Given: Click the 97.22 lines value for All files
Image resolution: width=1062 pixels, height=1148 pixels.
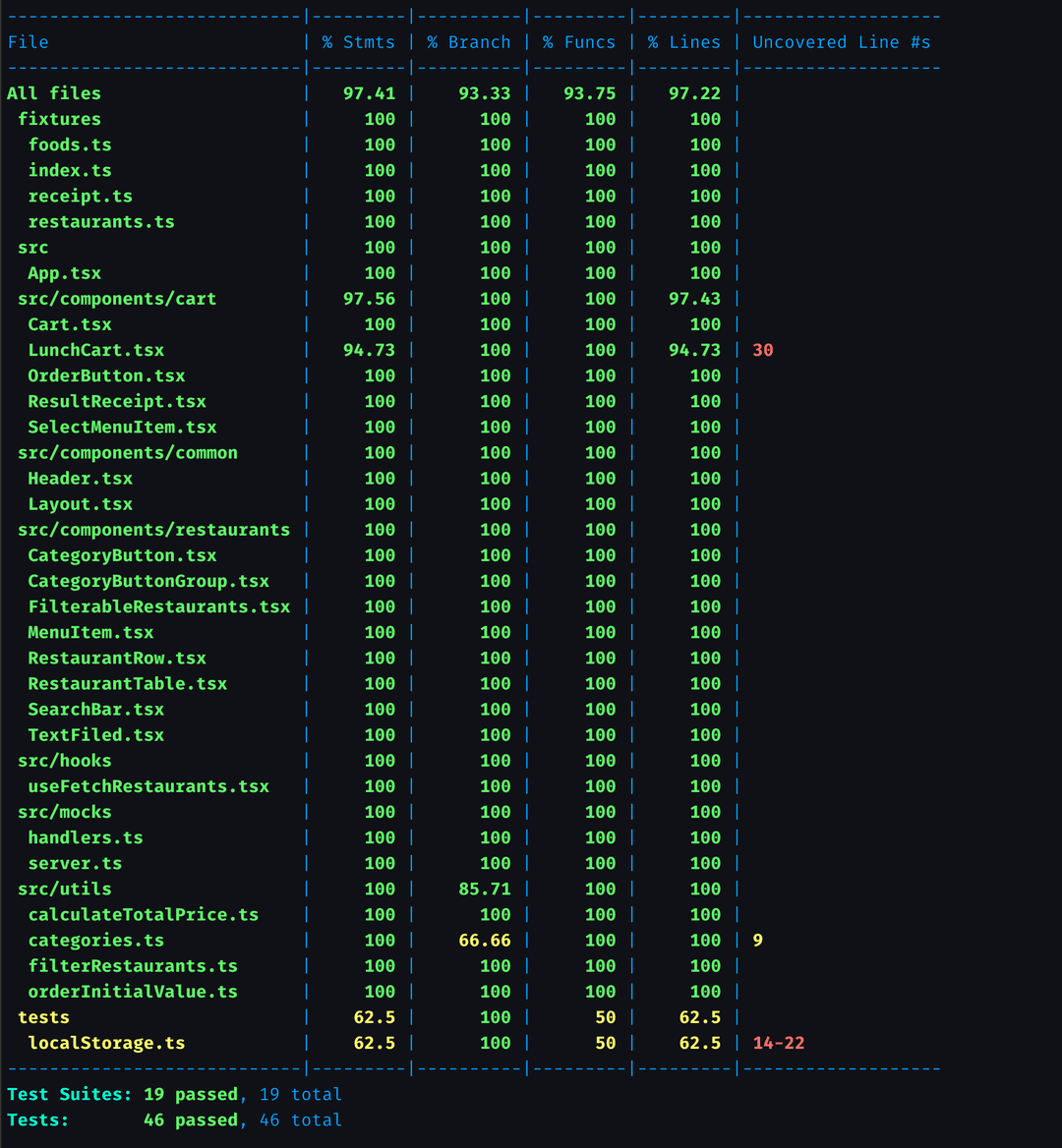Looking at the screenshot, I should click(x=694, y=93).
